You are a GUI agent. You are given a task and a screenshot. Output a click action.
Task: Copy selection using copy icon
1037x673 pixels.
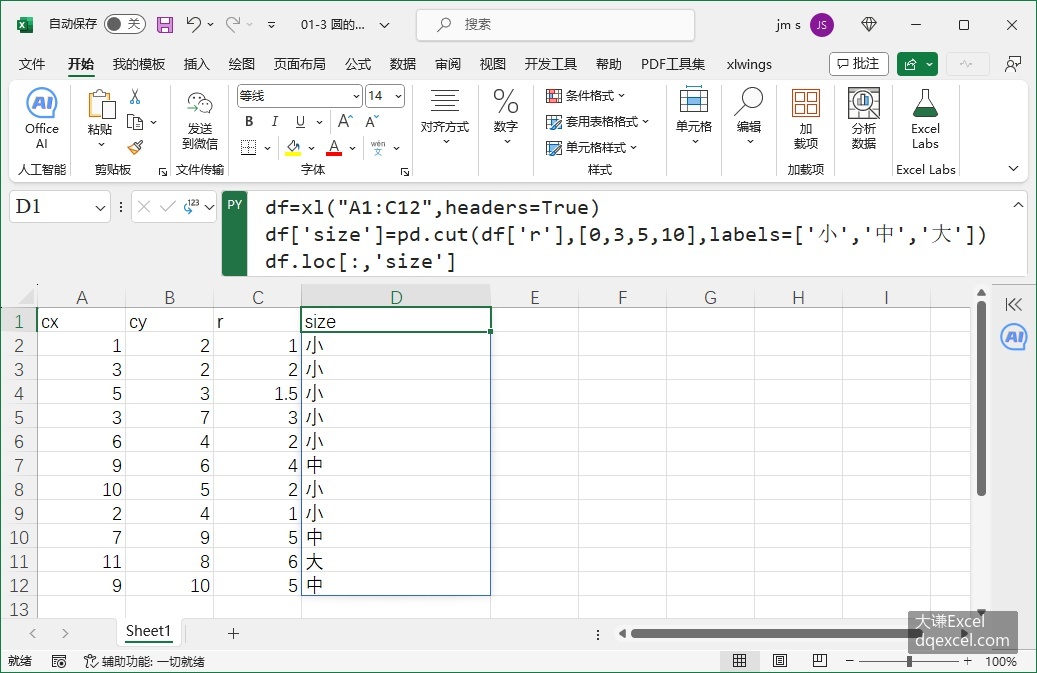pyautogui.click(x=135, y=122)
